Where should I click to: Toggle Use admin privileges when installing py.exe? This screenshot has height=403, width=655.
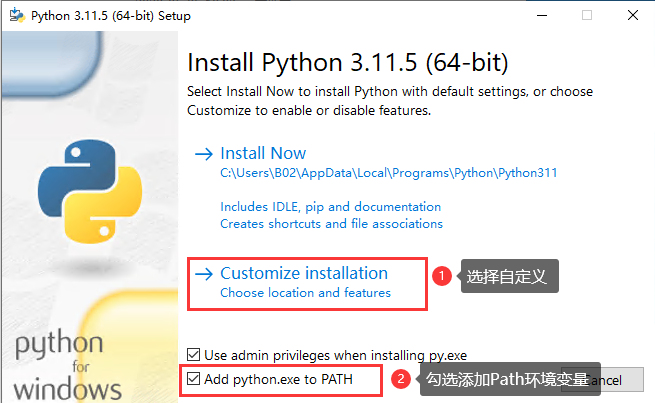click(194, 355)
